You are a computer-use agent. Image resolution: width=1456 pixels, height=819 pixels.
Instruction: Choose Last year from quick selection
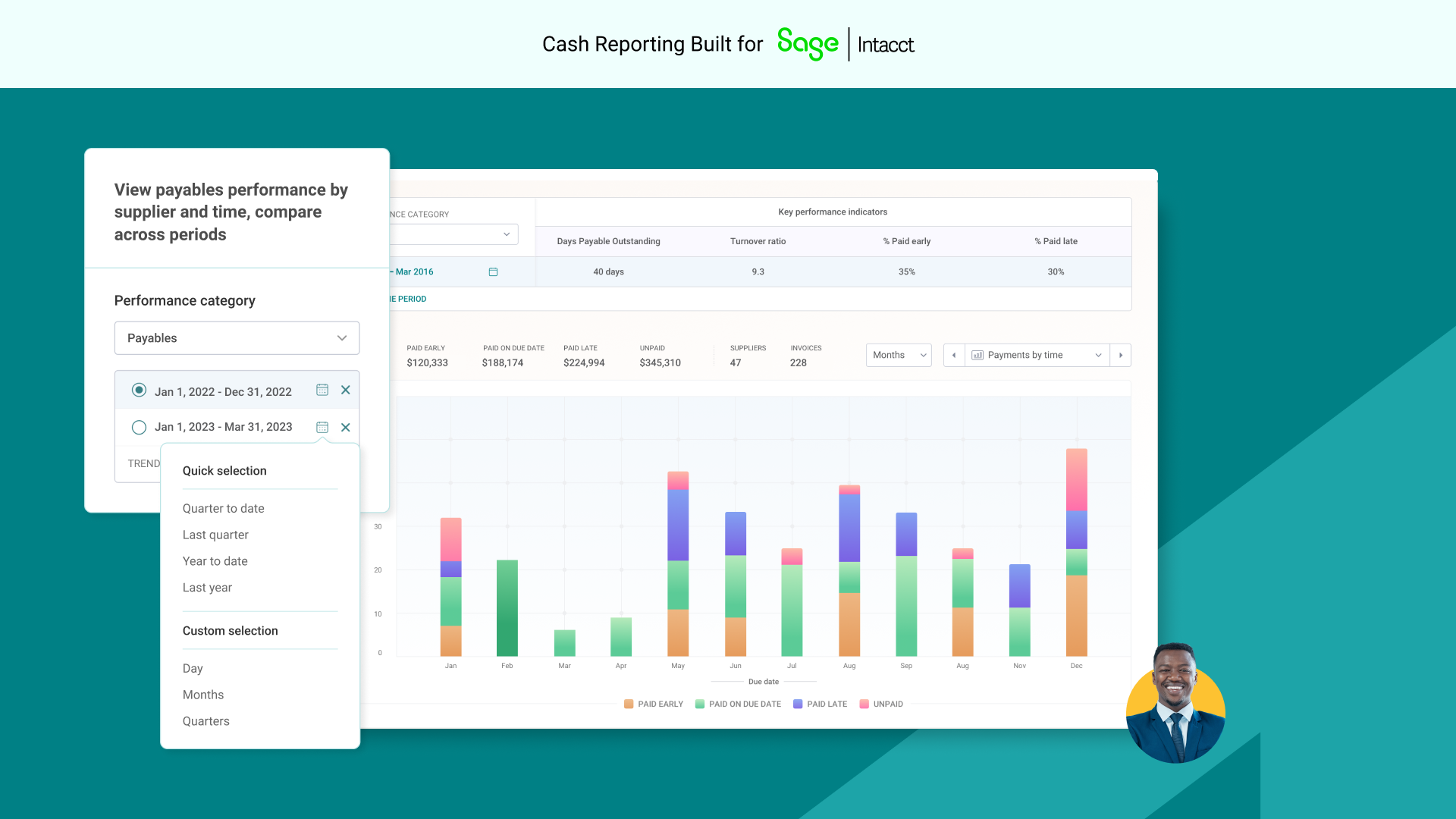207,588
